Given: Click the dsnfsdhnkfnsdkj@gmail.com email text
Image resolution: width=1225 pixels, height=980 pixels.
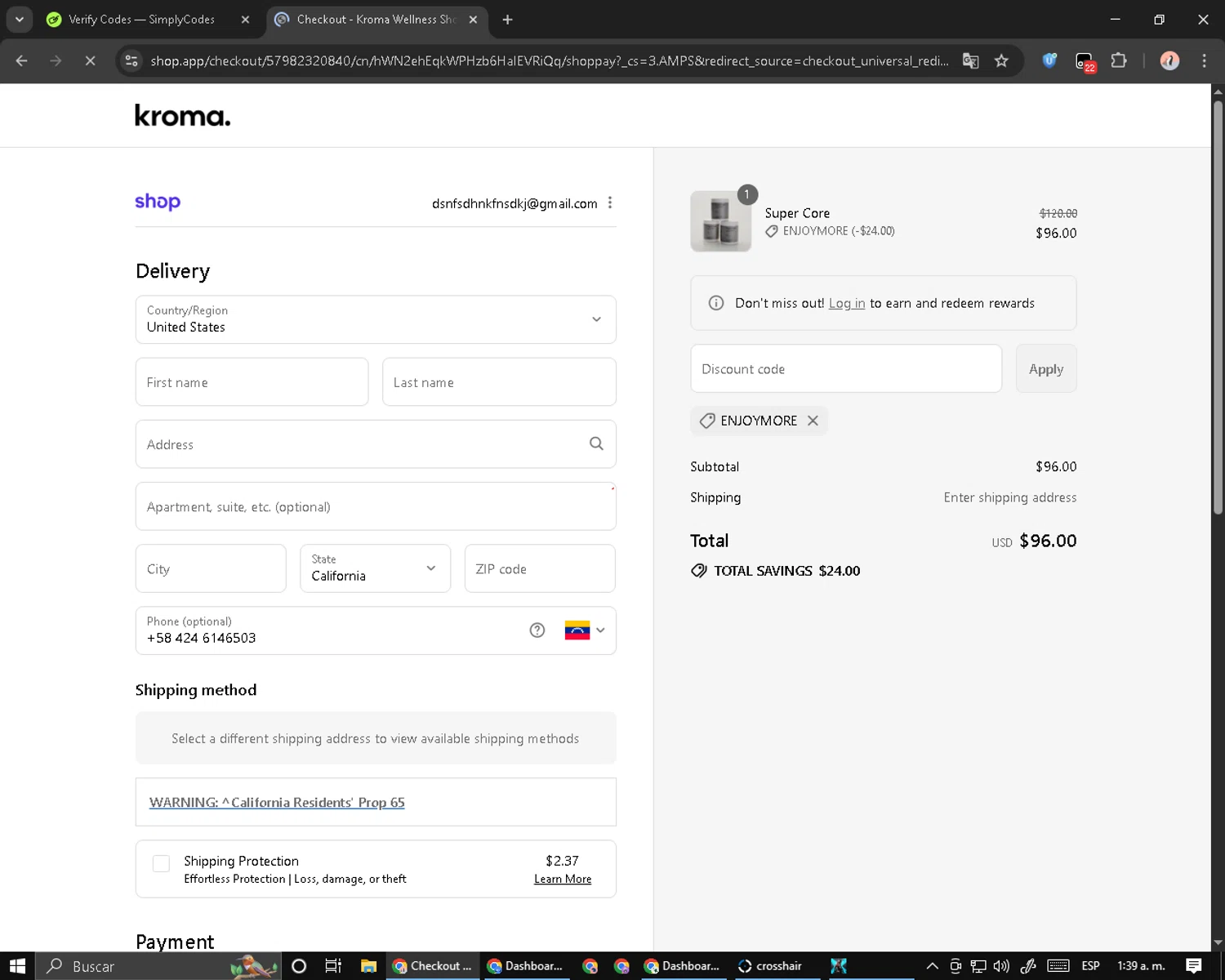Looking at the screenshot, I should tap(514, 203).
